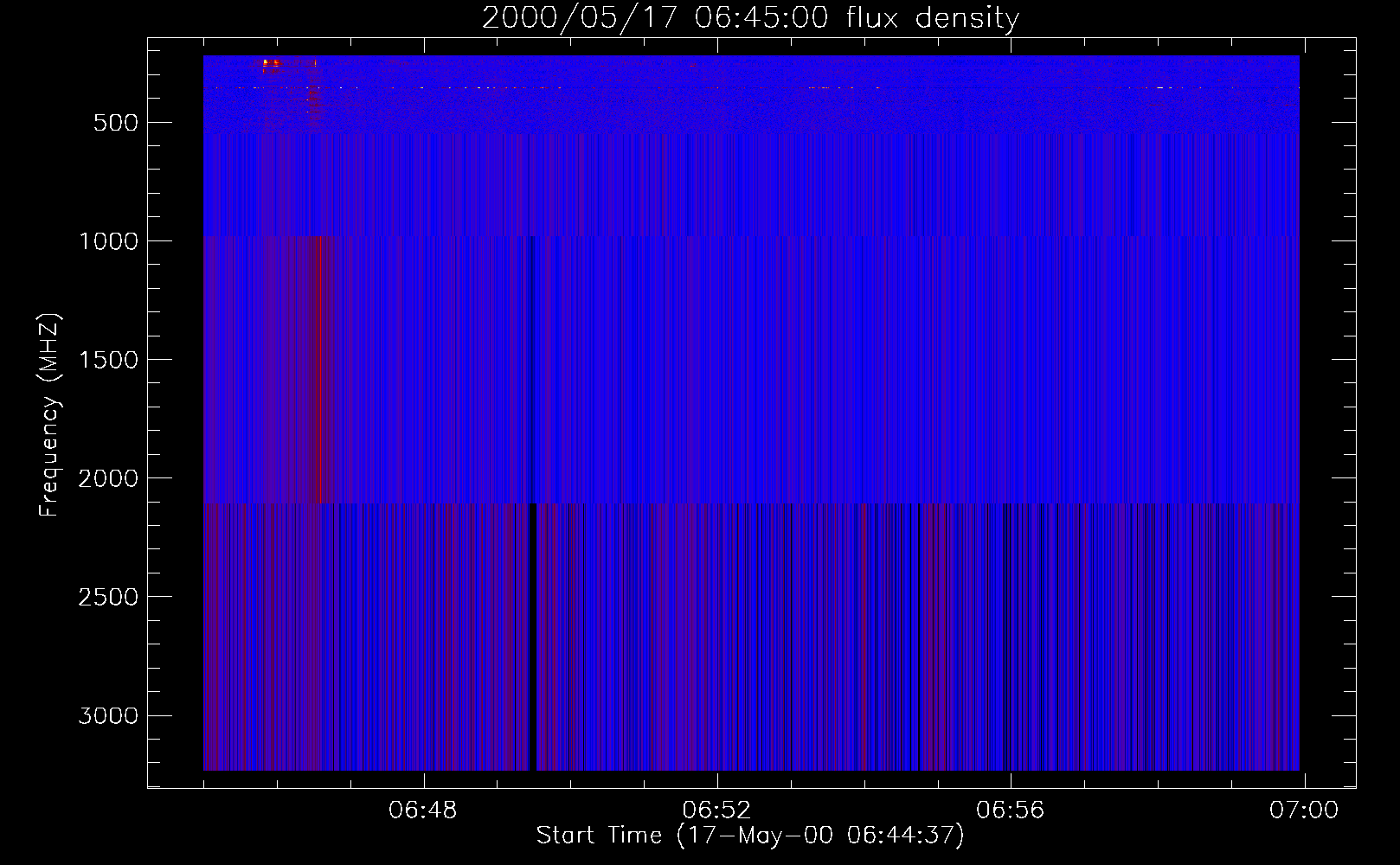This screenshot has width=1400, height=865.
Task: Click the 3000 frequency tick label
Action: tap(108, 715)
